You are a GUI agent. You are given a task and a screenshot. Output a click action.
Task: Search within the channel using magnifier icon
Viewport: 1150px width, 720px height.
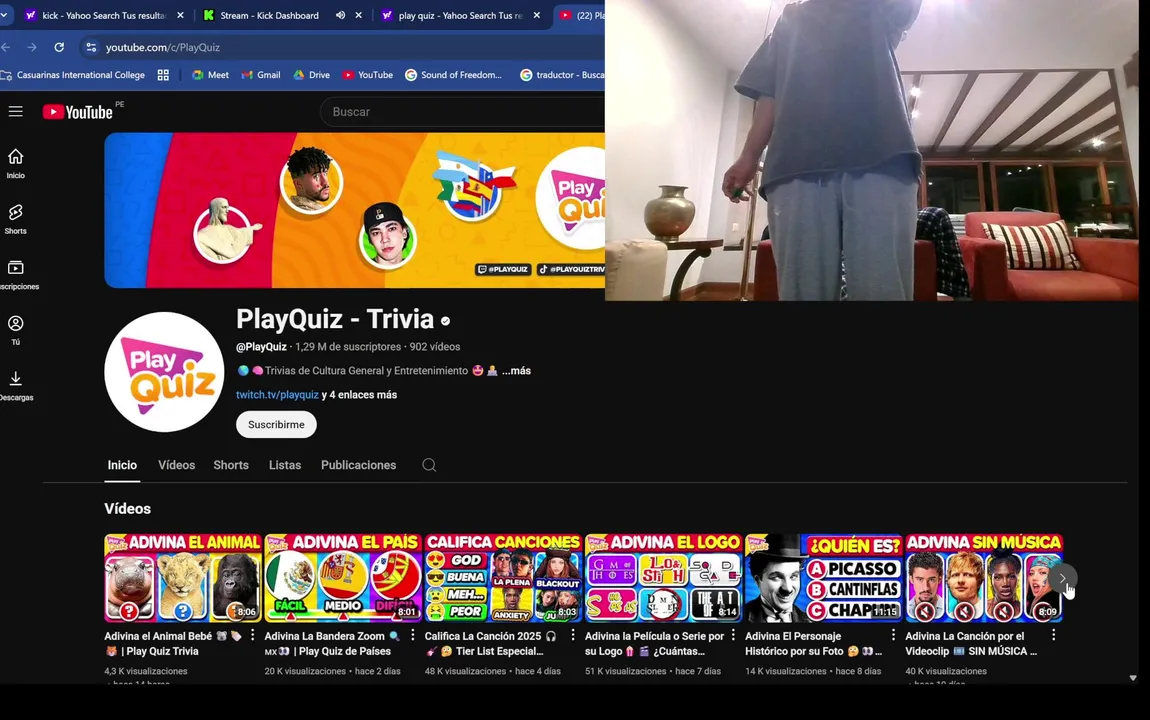click(x=429, y=465)
